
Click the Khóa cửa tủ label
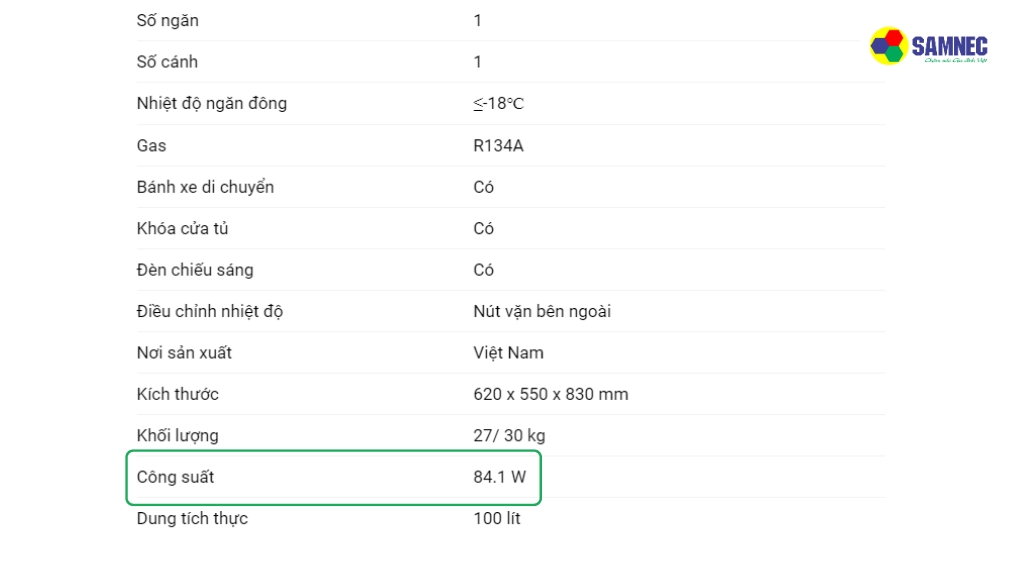coord(183,228)
